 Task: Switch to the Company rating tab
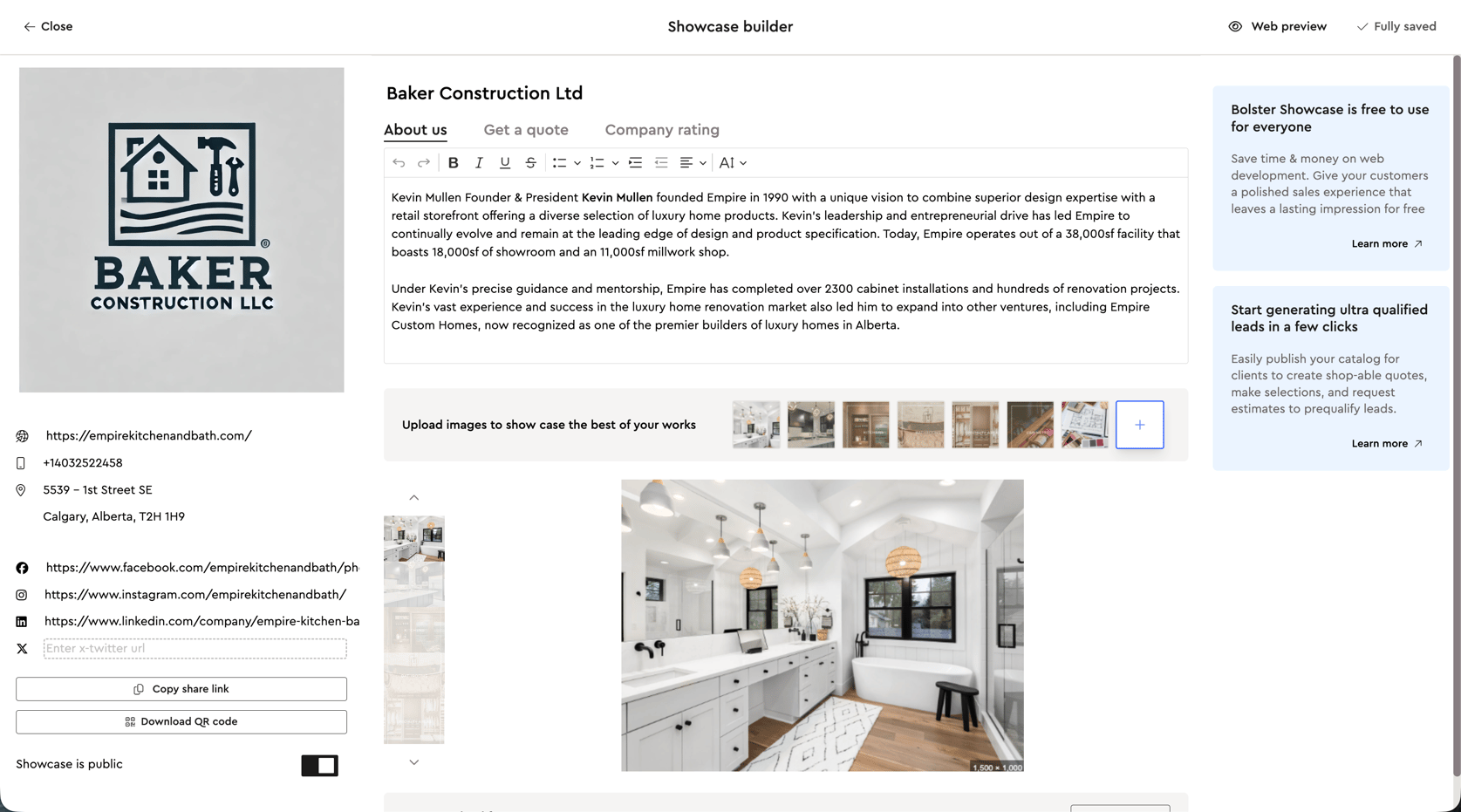[662, 130]
